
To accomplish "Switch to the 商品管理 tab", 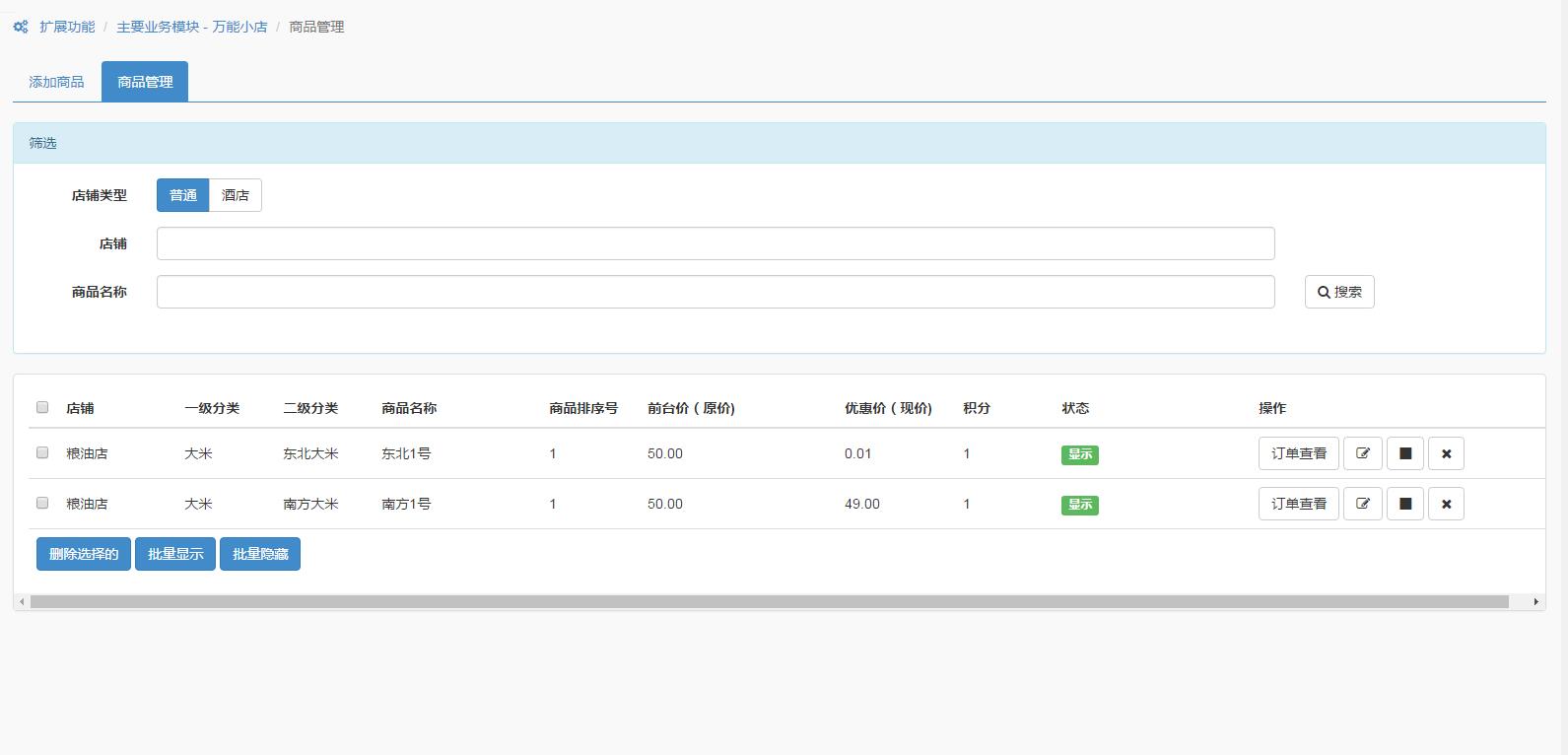I will click(x=145, y=82).
